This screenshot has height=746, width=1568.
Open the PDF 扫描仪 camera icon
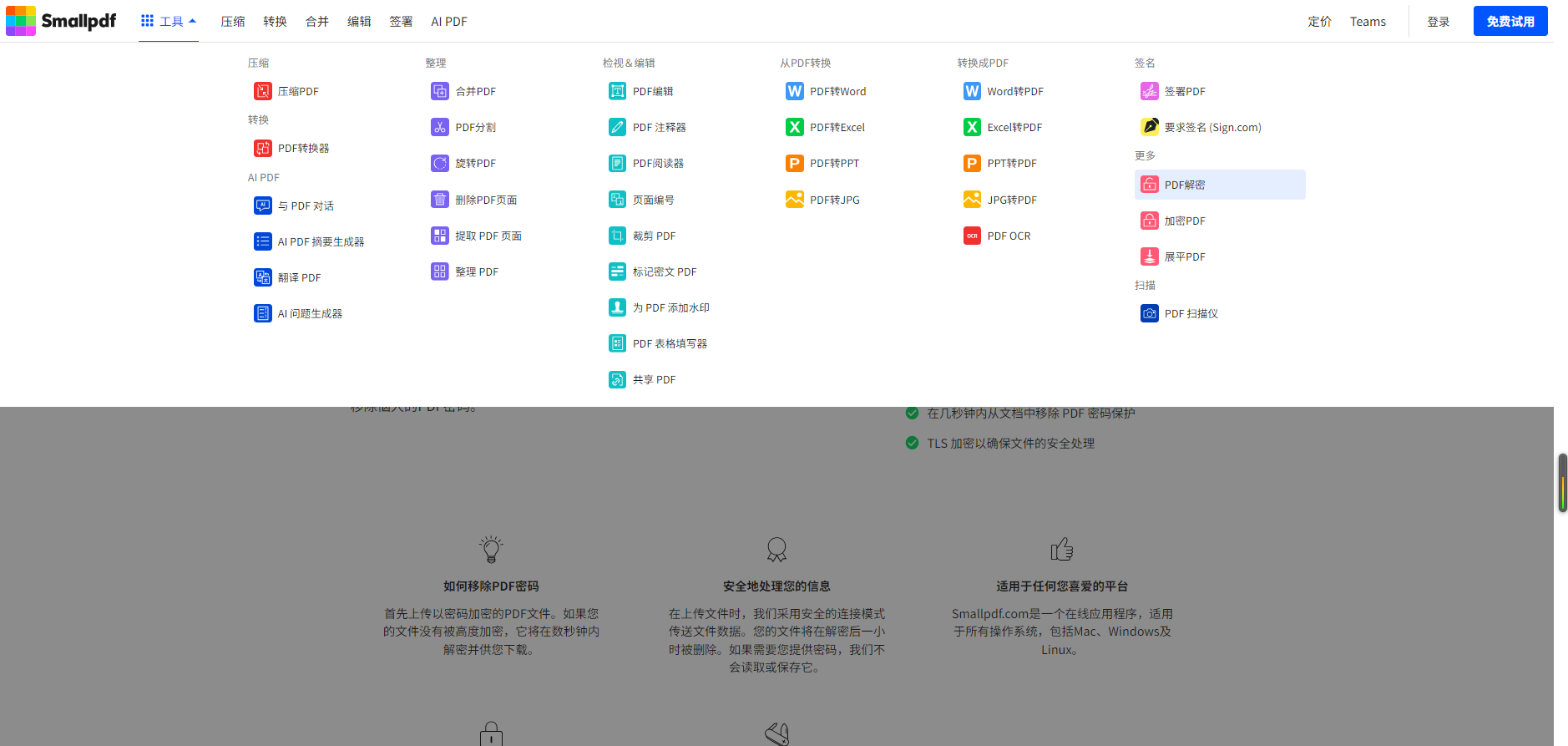tap(1150, 313)
